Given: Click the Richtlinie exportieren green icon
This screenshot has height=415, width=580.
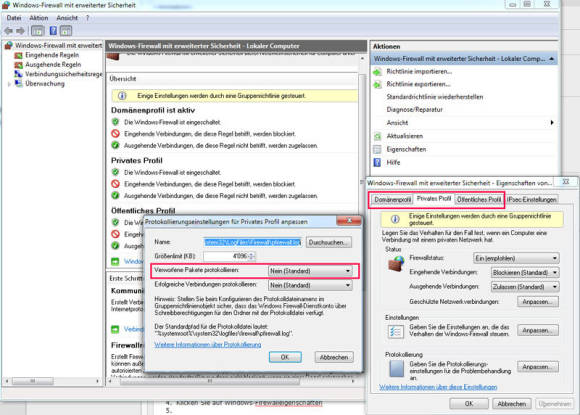Looking at the screenshot, I should 377,85.
